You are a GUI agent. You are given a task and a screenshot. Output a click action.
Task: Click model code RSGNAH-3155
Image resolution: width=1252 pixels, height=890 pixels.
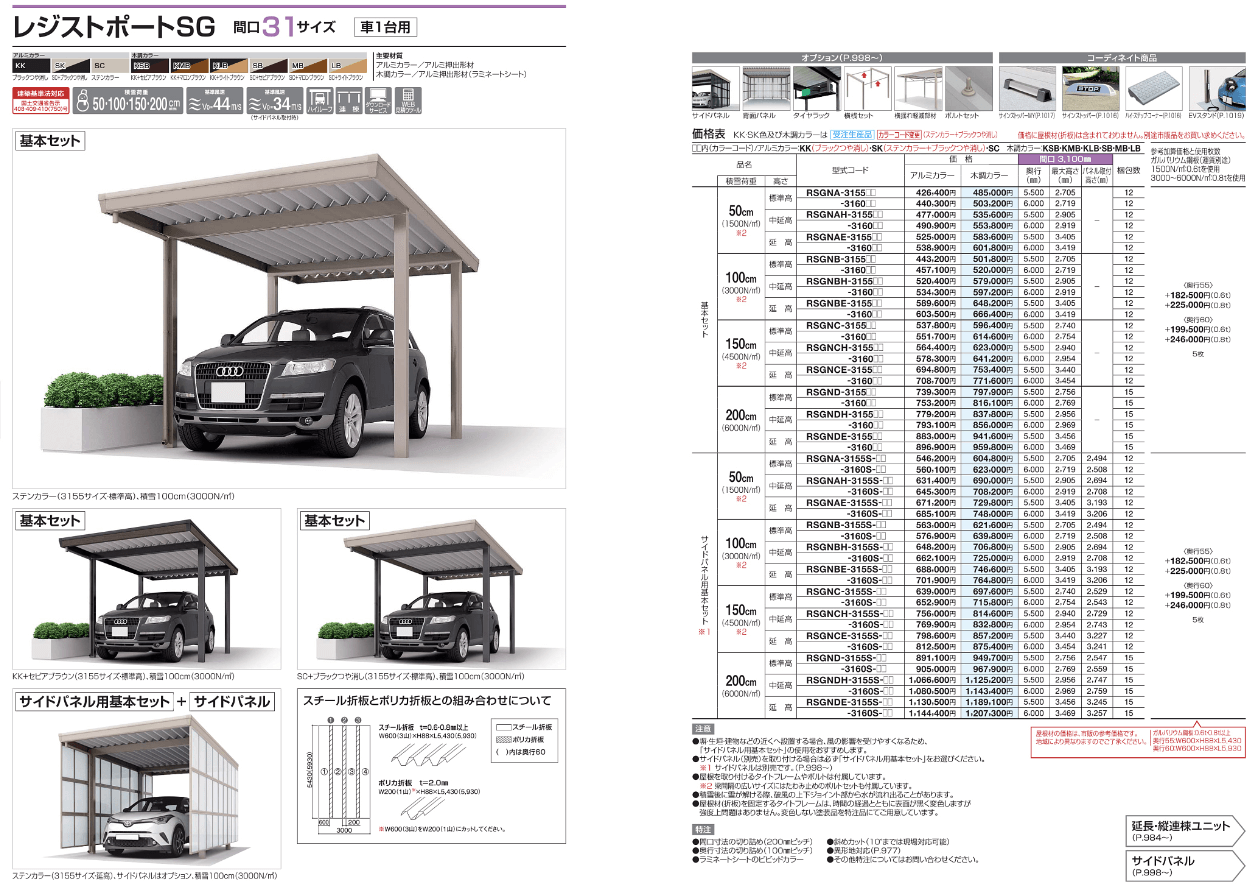point(844,214)
